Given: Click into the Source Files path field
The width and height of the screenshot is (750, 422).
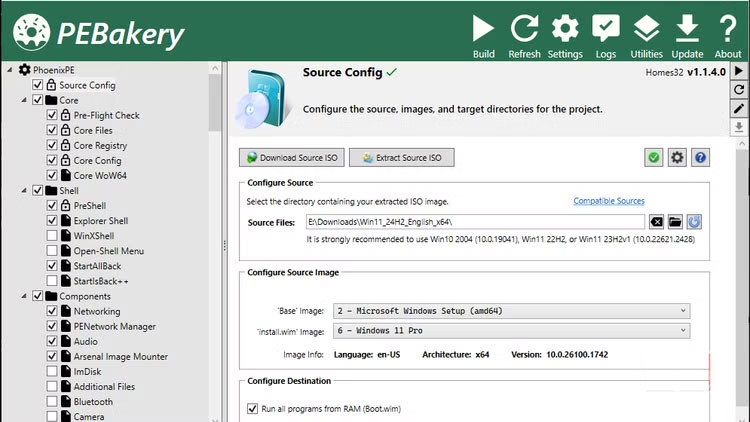Looking at the screenshot, I should [x=475, y=222].
